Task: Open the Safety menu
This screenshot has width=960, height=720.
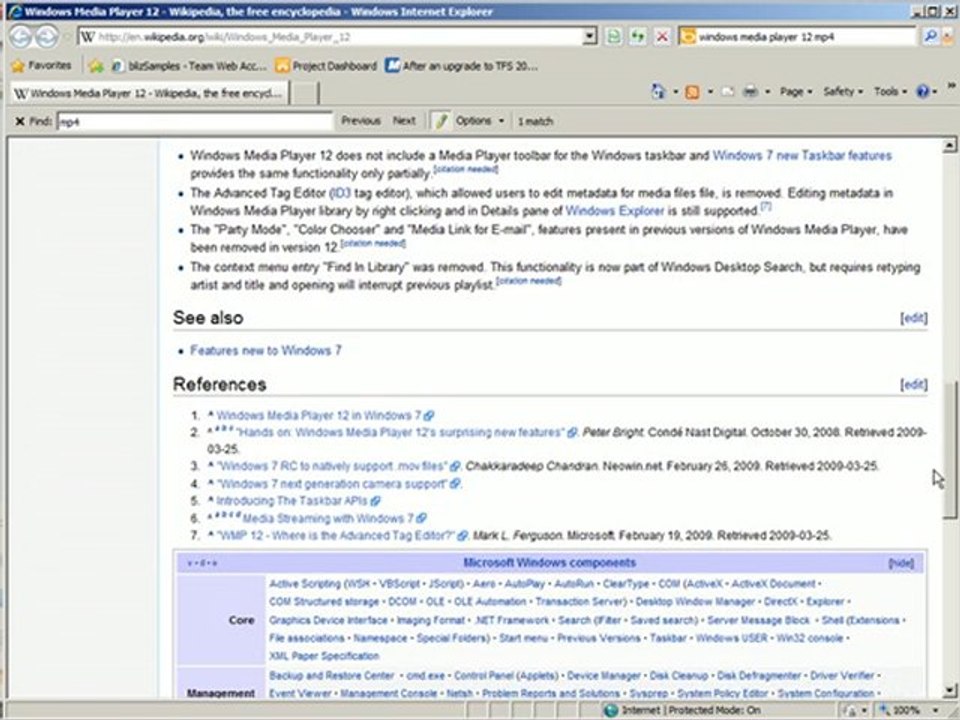Action: click(842, 92)
